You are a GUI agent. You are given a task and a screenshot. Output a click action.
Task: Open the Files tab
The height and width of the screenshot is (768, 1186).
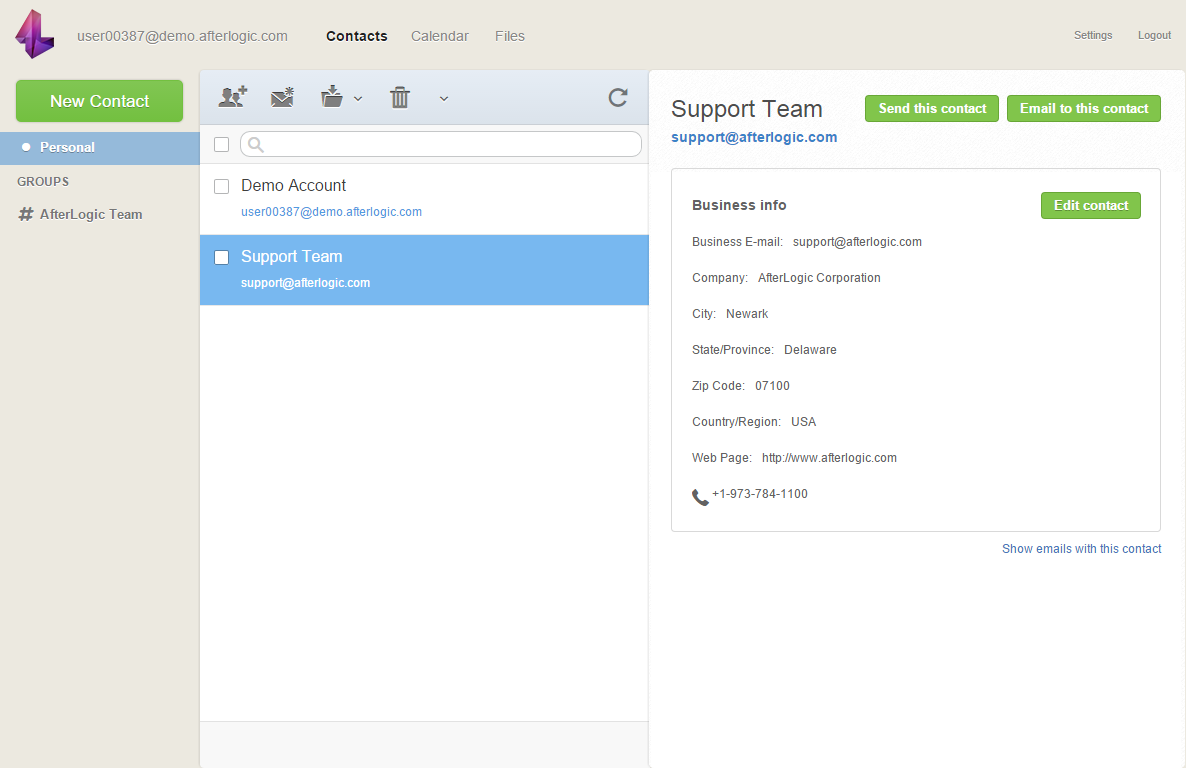tap(509, 36)
